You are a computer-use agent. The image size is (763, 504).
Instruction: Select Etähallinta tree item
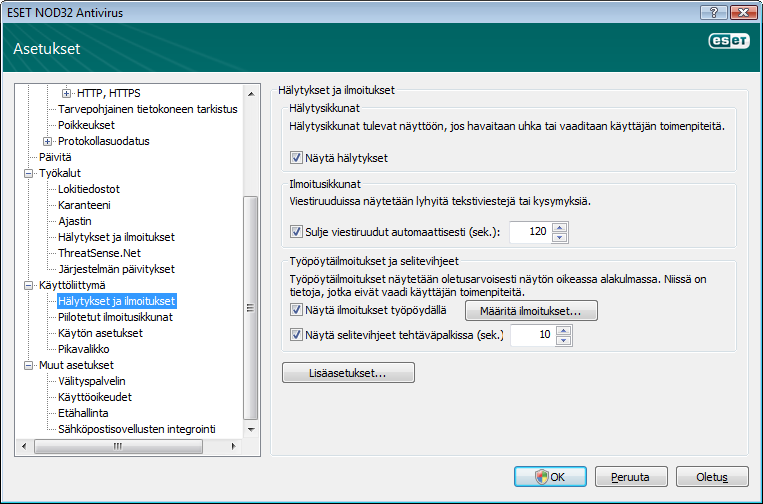coord(83,414)
